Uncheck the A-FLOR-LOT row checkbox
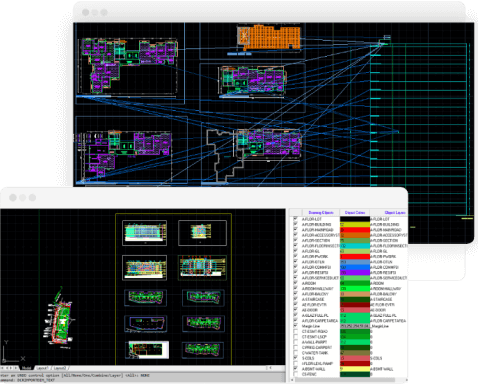478x384 pixels. click(x=295, y=219)
